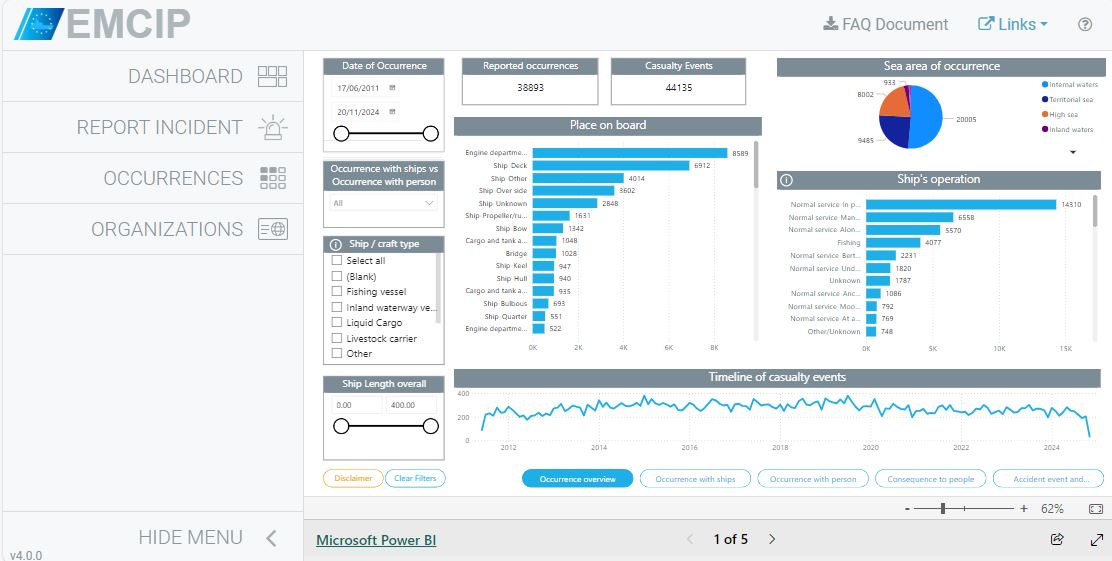Select the High sea legend swatch
1112x561 pixels.
point(1045,114)
